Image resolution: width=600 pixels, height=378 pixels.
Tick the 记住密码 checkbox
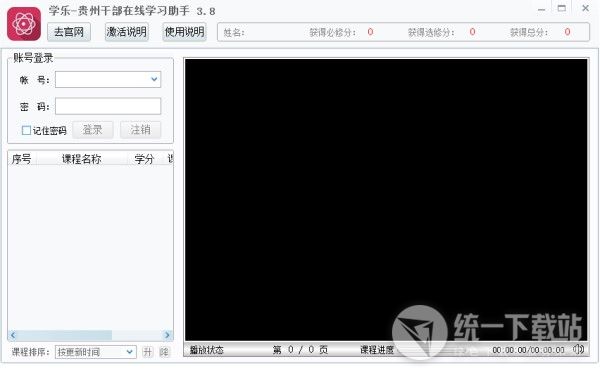point(26,130)
